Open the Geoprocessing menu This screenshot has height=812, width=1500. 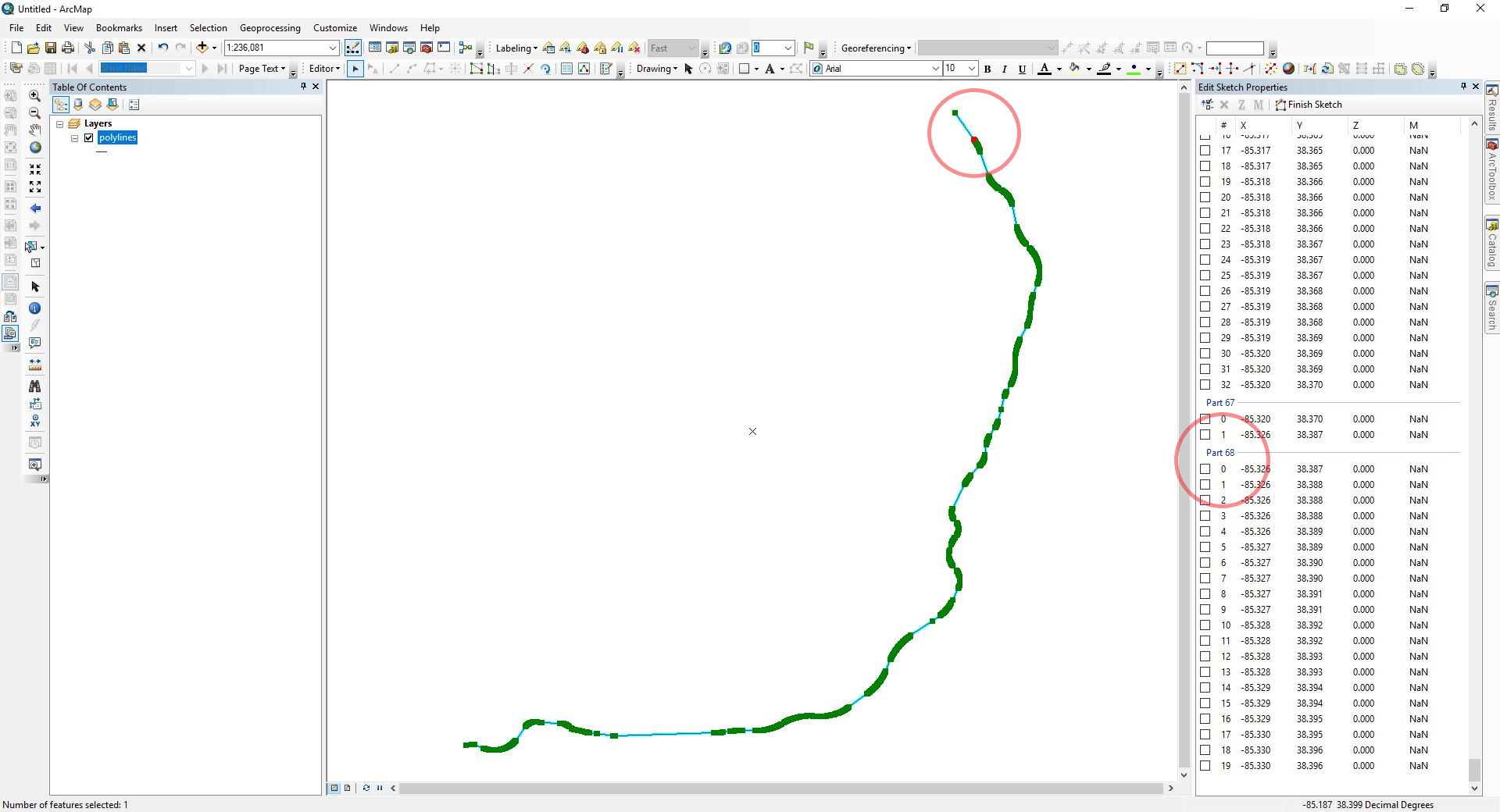(270, 28)
